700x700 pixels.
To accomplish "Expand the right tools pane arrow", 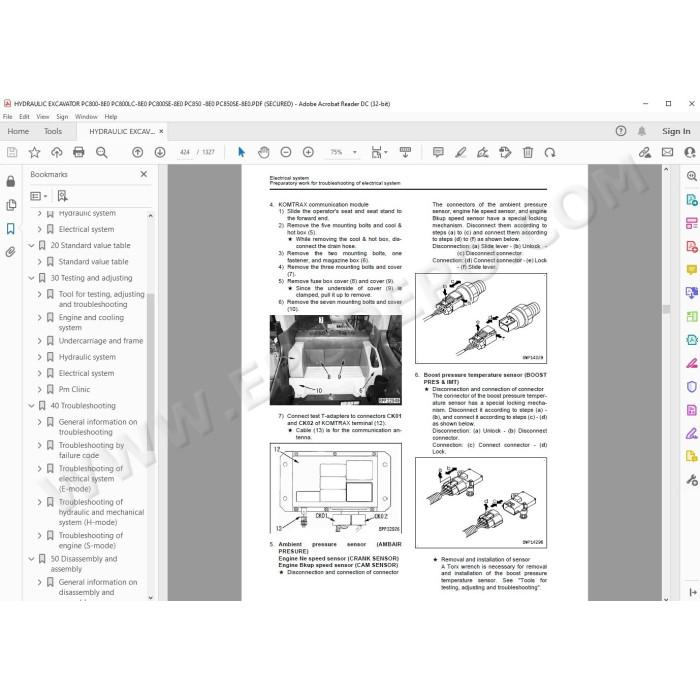I will pos(692,592).
